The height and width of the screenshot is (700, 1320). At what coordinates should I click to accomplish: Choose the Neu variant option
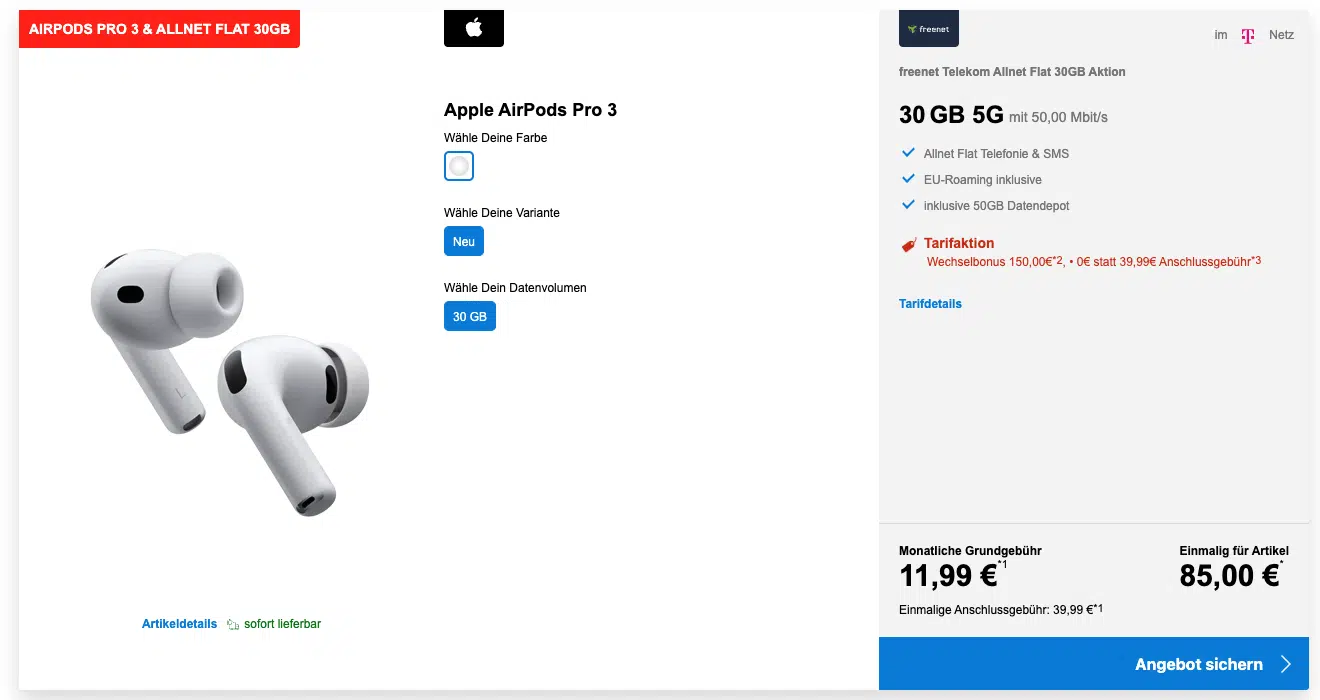[464, 241]
